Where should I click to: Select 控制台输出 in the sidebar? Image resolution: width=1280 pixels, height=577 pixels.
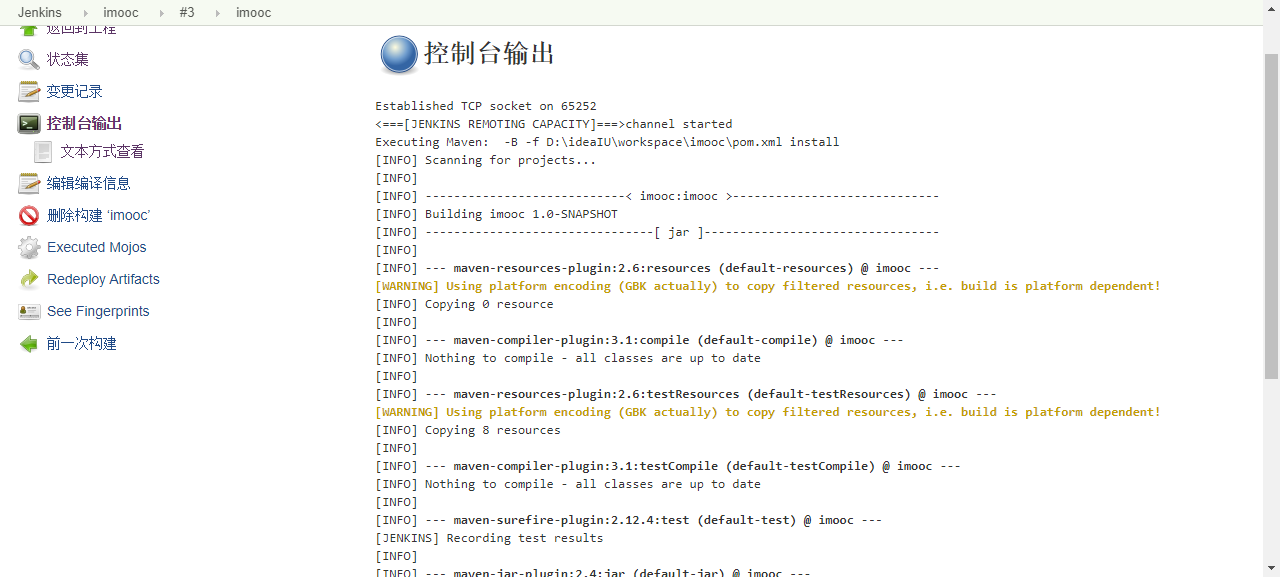point(85,123)
